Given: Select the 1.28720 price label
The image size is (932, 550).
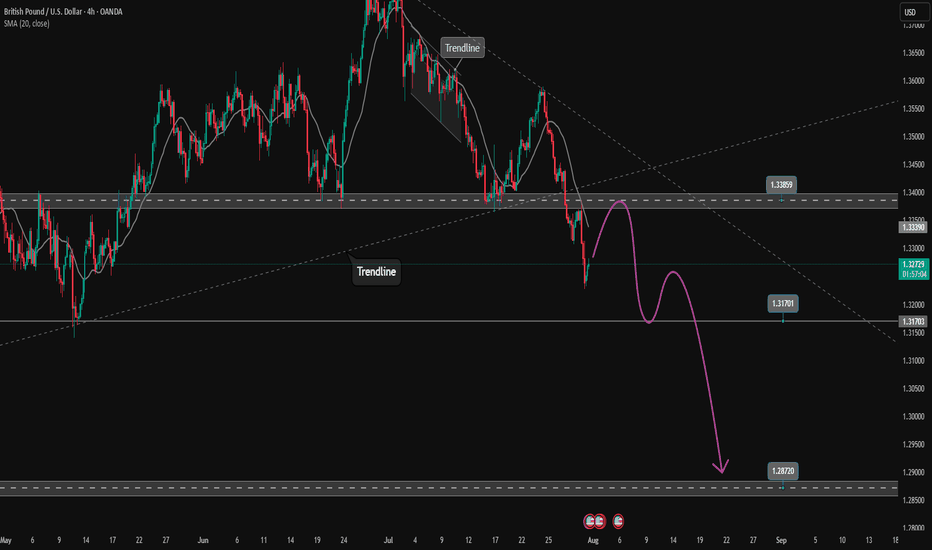Looking at the screenshot, I should click(783, 472).
